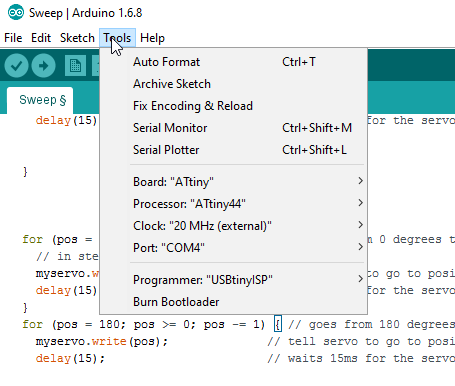Open the File menu
The image size is (455, 386).
point(13,38)
